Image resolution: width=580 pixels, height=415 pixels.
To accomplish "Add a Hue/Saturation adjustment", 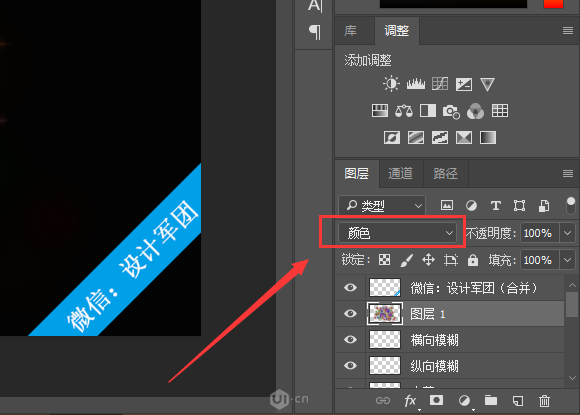I will pos(380,111).
